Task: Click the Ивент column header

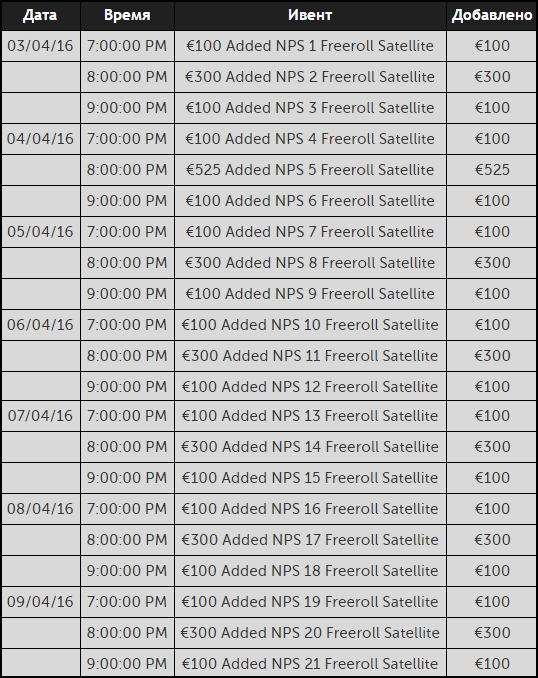Action: [x=310, y=15]
